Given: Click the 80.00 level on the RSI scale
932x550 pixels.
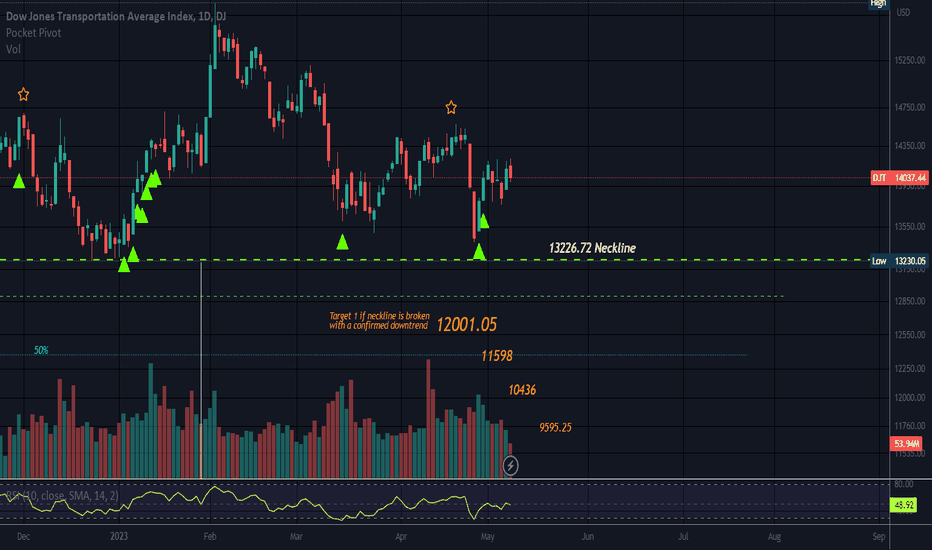Looking at the screenshot, I should coord(903,484).
